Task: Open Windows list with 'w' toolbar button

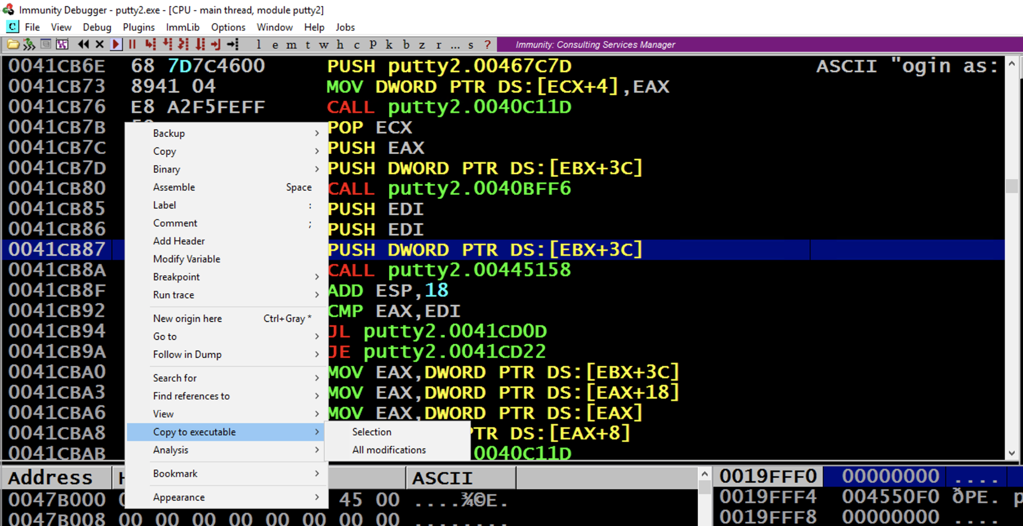Action: coord(324,44)
